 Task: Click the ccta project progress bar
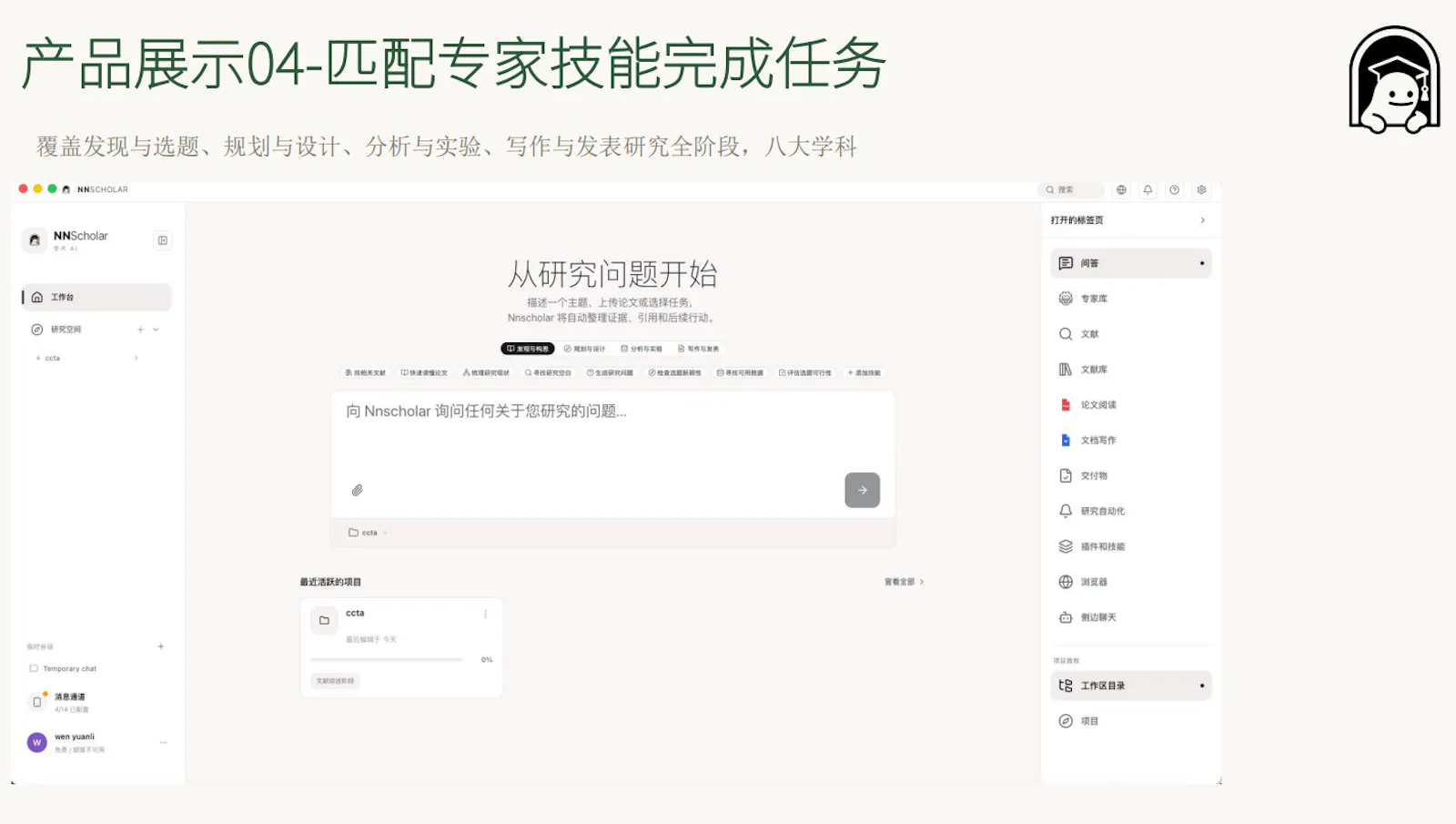pos(387,659)
